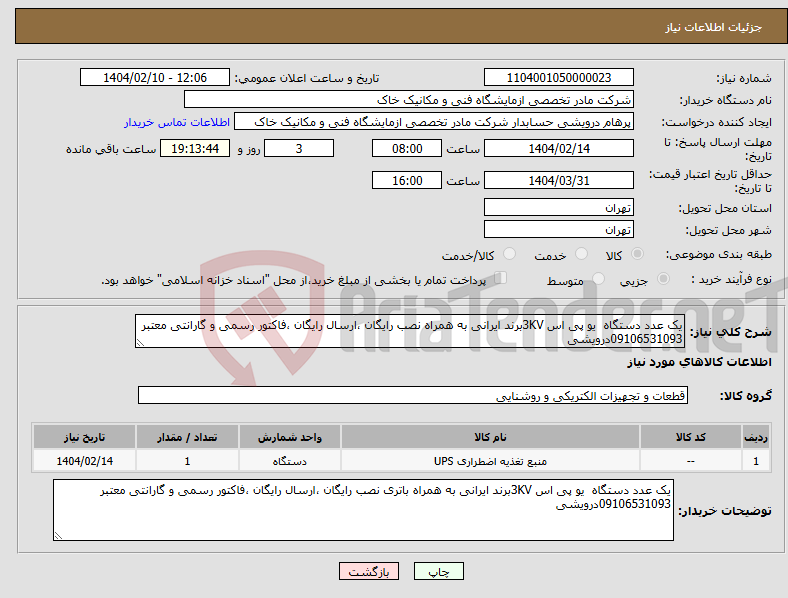The height and width of the screenshot is (598, 788).
Task: Click the request creator field پرهام درویشی
Action: [434, 122]
